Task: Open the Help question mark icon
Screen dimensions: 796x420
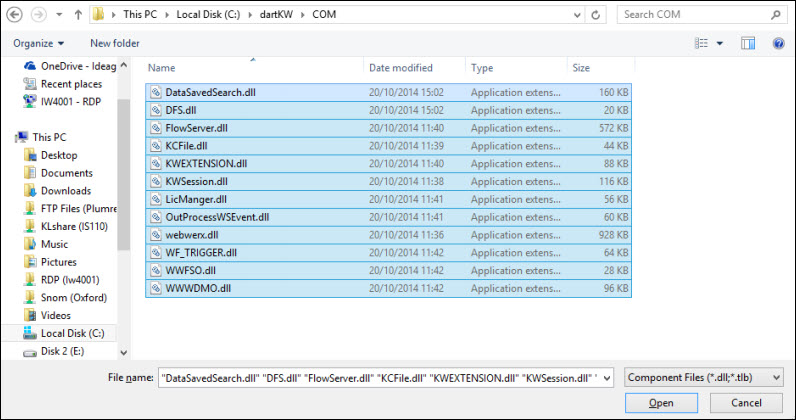Action: pyautogui.click(x=778, y=43)
